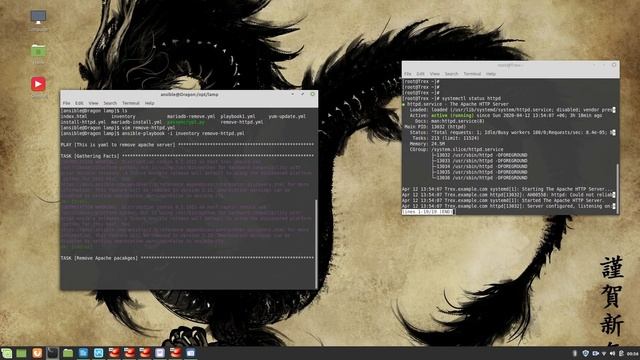640x360 pixels.
Task: Click 'mariadb-install.yml' in the ls output
Action: tap(136, 122)
